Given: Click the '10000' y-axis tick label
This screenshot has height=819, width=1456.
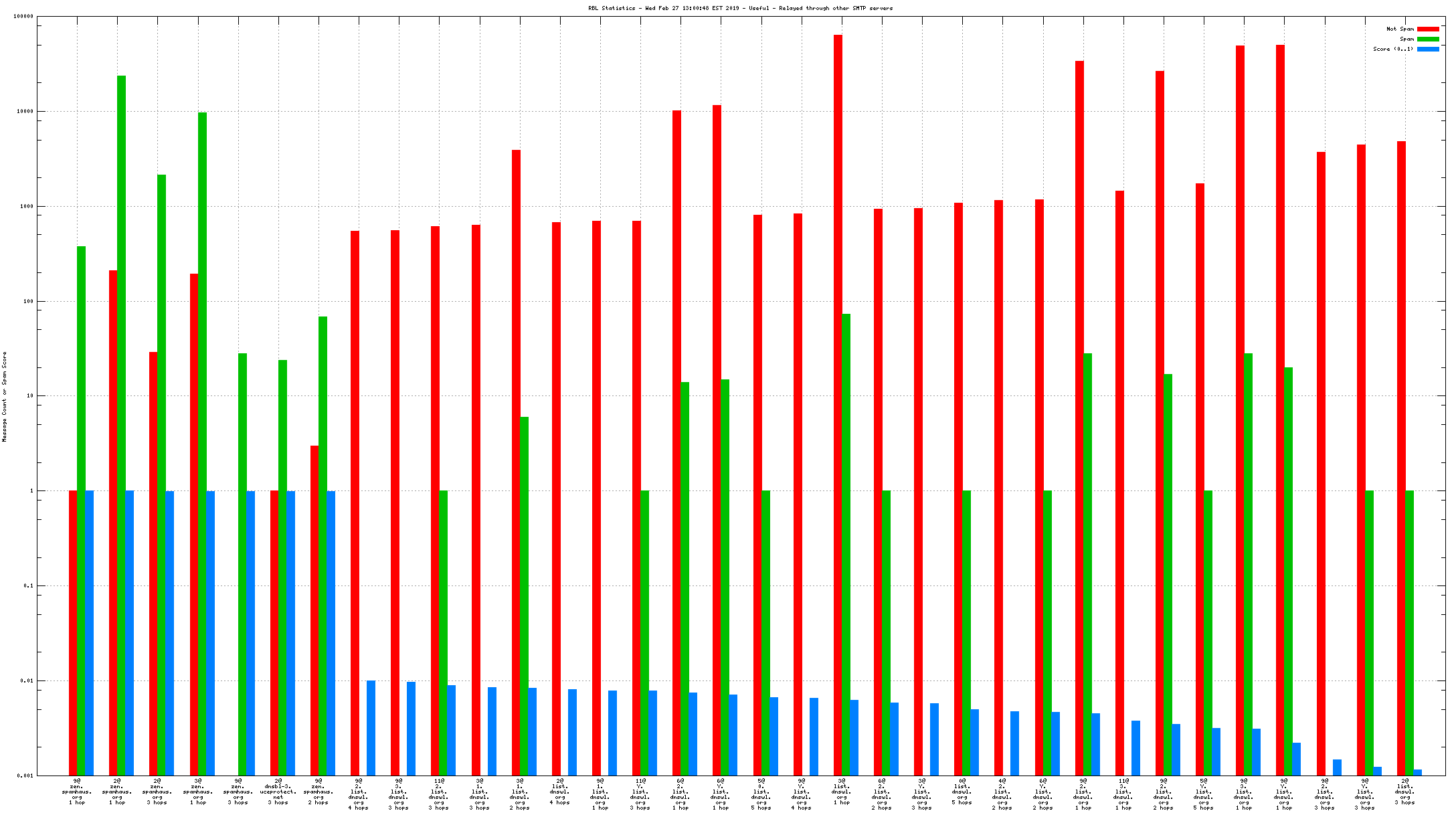Looking at the screenshot, I should (x=24, y=112).
